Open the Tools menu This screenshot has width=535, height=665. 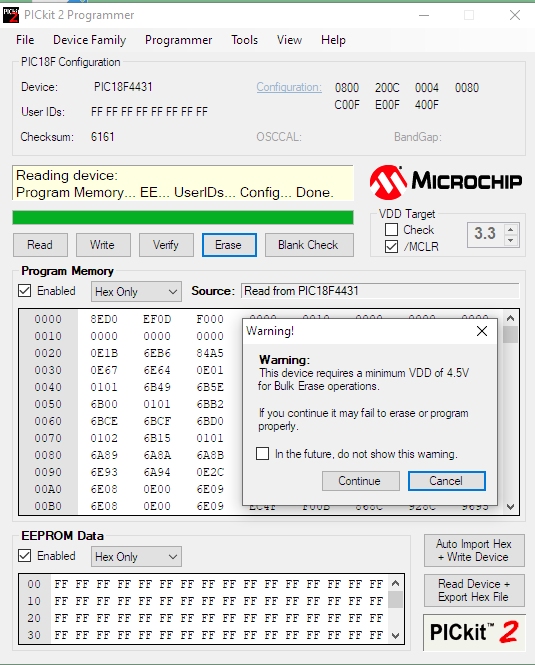(244, 40)
